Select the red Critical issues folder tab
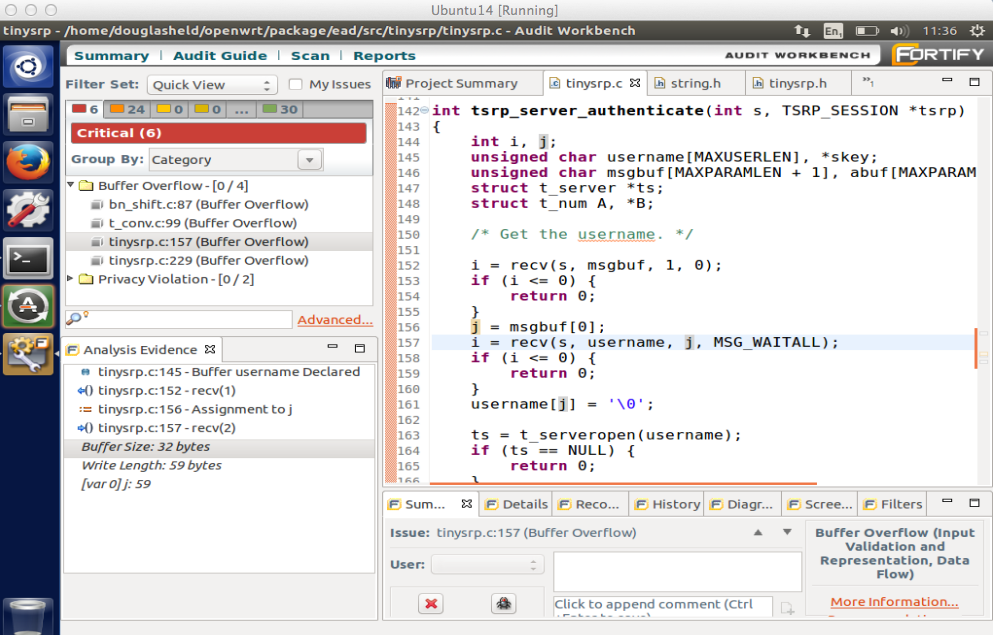The height and width of the screenshot is (635, 993). [86, 109]
